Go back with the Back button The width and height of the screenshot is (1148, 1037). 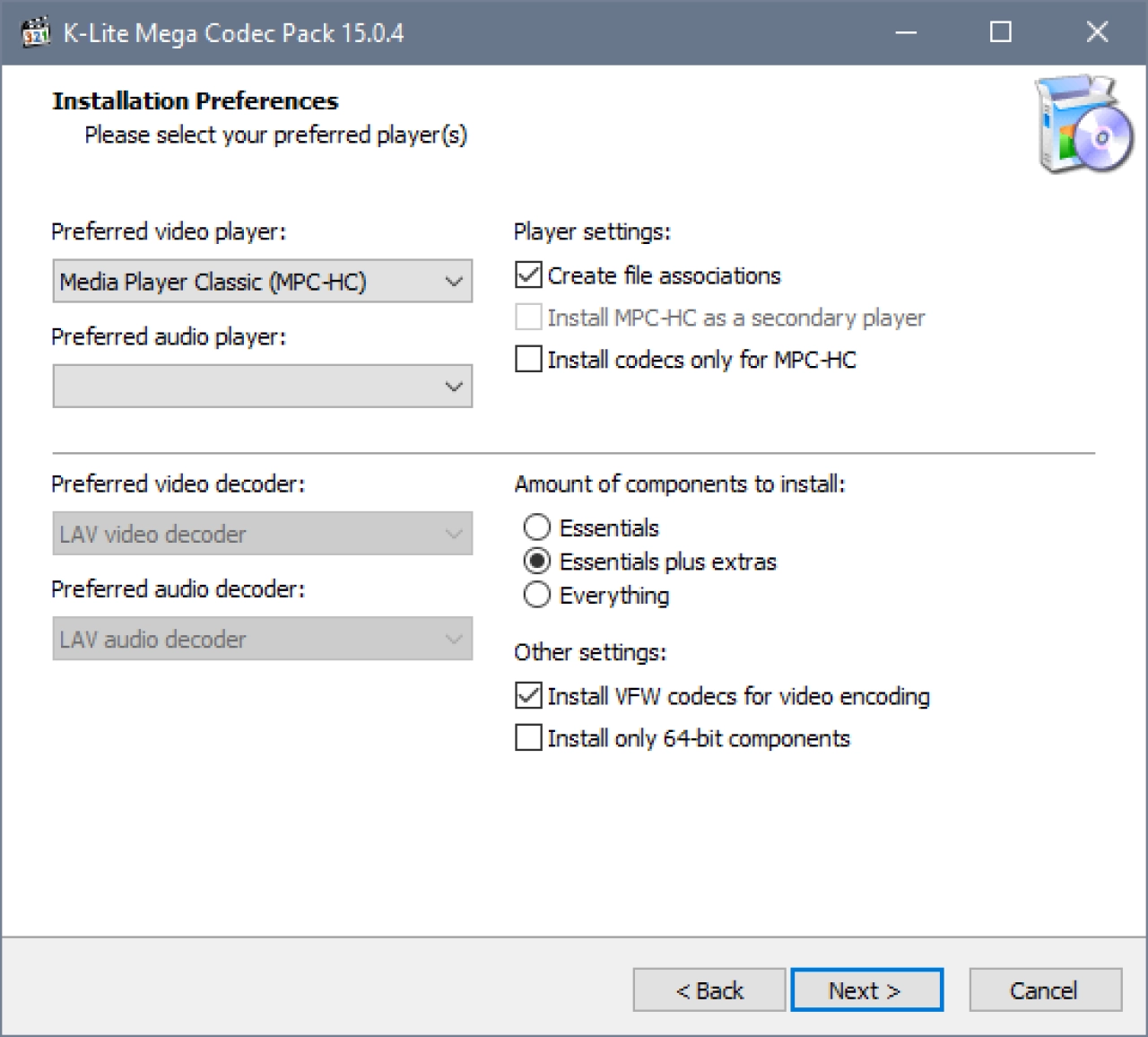point(709,990)
